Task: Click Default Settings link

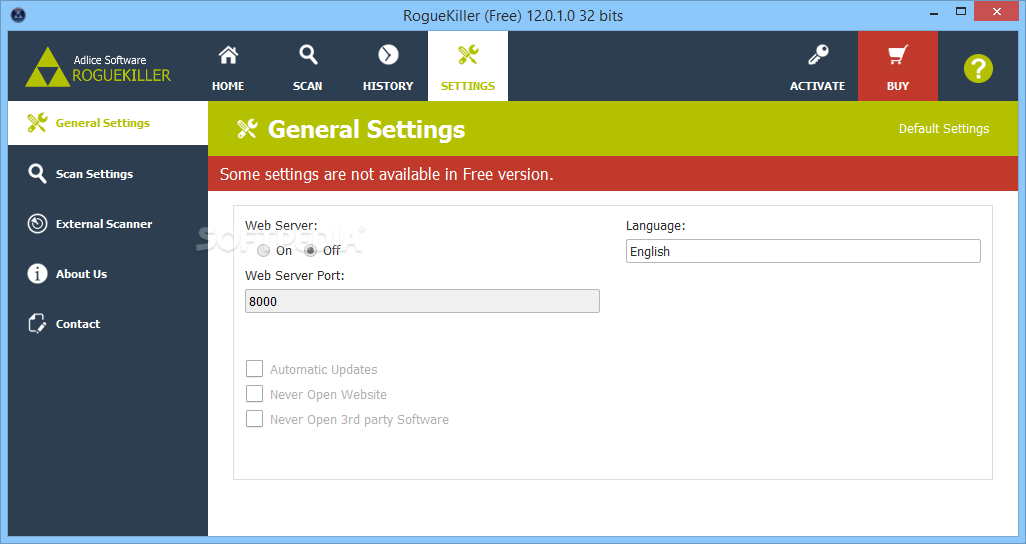Action: pos(944,128)
